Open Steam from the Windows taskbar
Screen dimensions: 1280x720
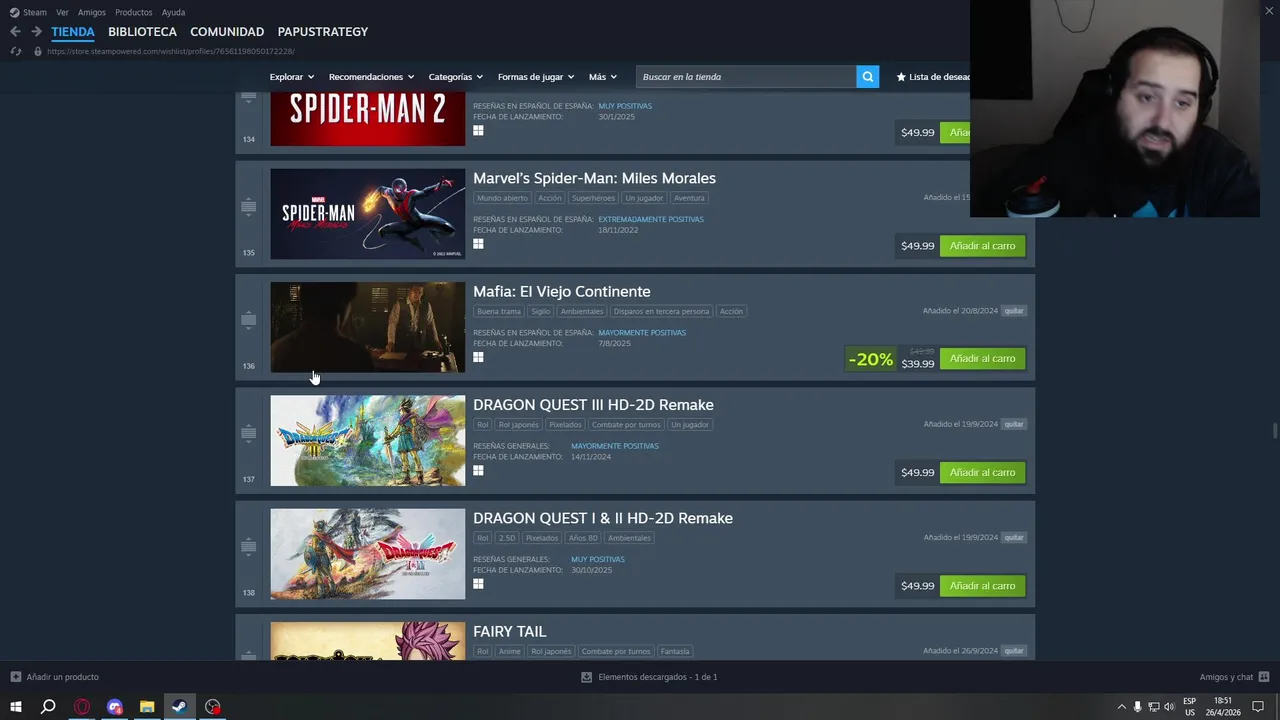point(179,707)
